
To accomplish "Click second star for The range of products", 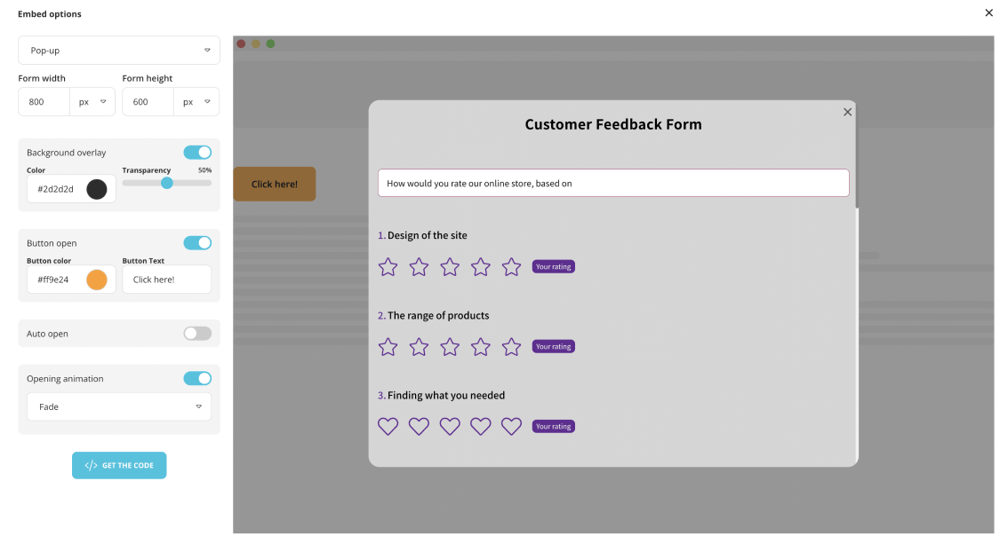I will (x=419, y=347).
